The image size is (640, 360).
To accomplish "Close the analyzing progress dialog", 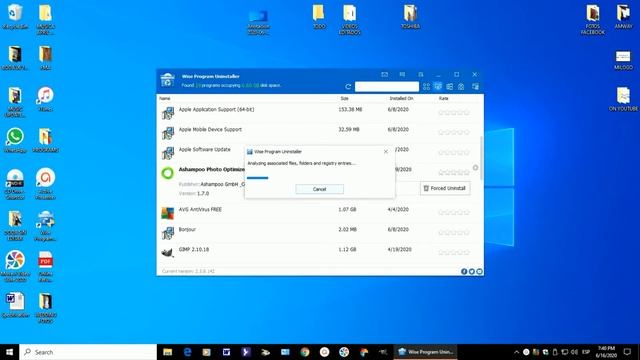I will coord(386,151).
